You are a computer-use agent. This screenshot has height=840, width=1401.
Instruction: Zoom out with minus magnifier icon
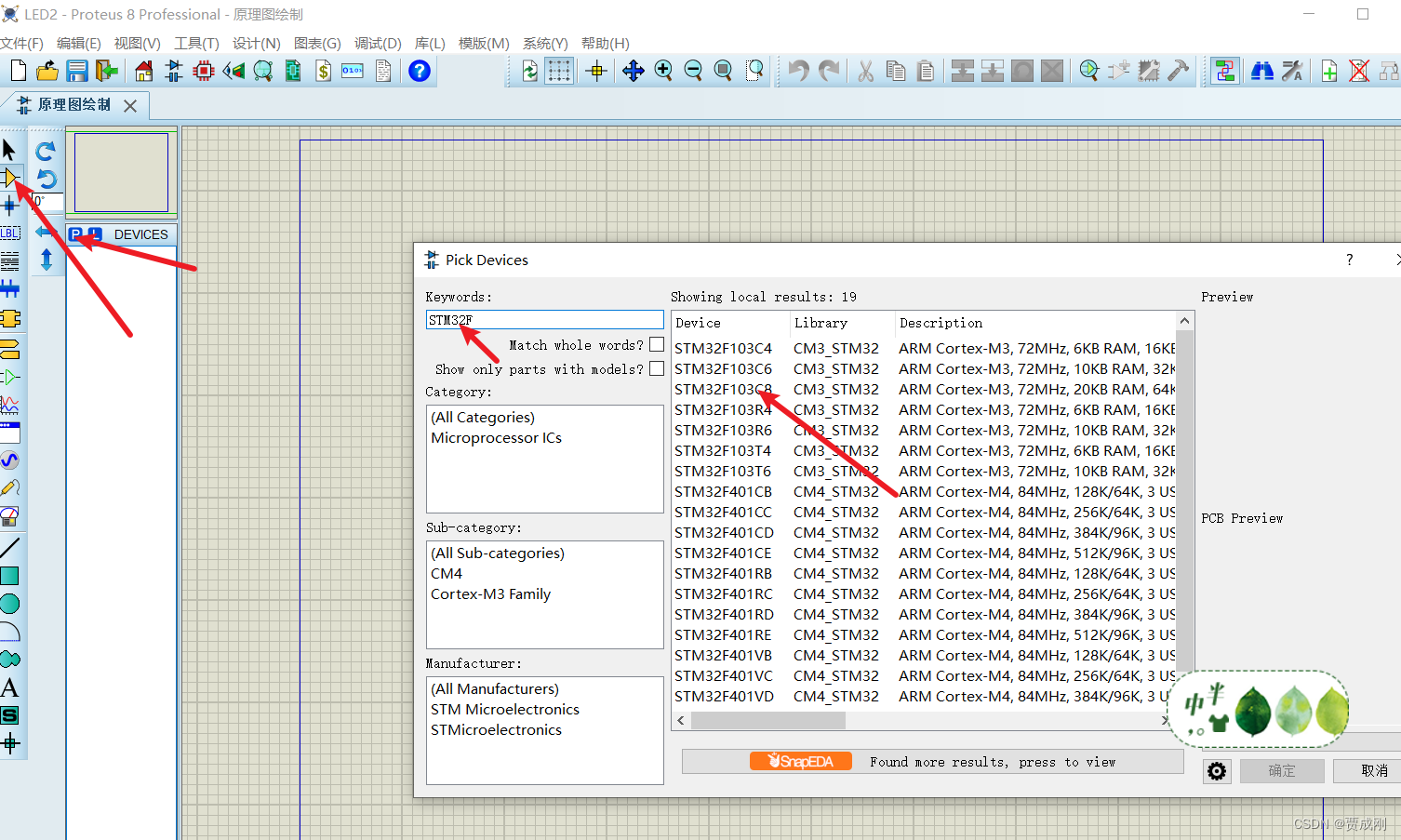point(693,71)
